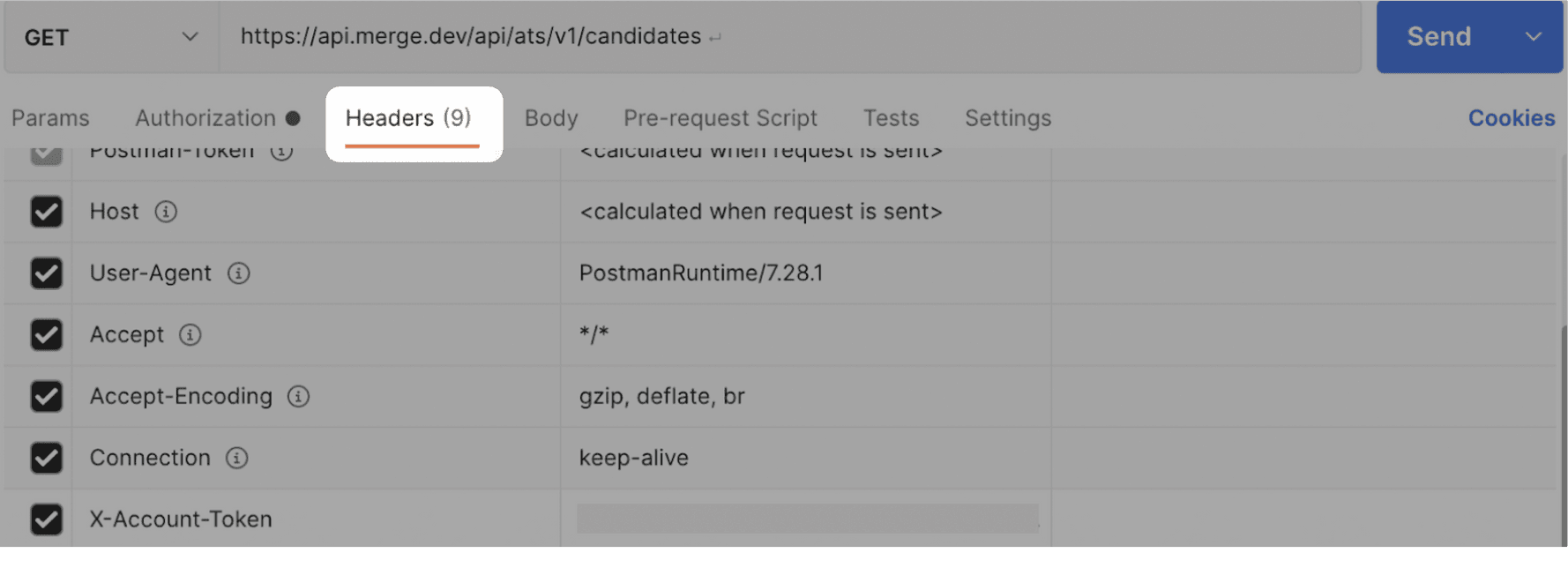1568x568 pixels.
Task: Click the Accept-Encoding info icon
Action: pos(299,397)
